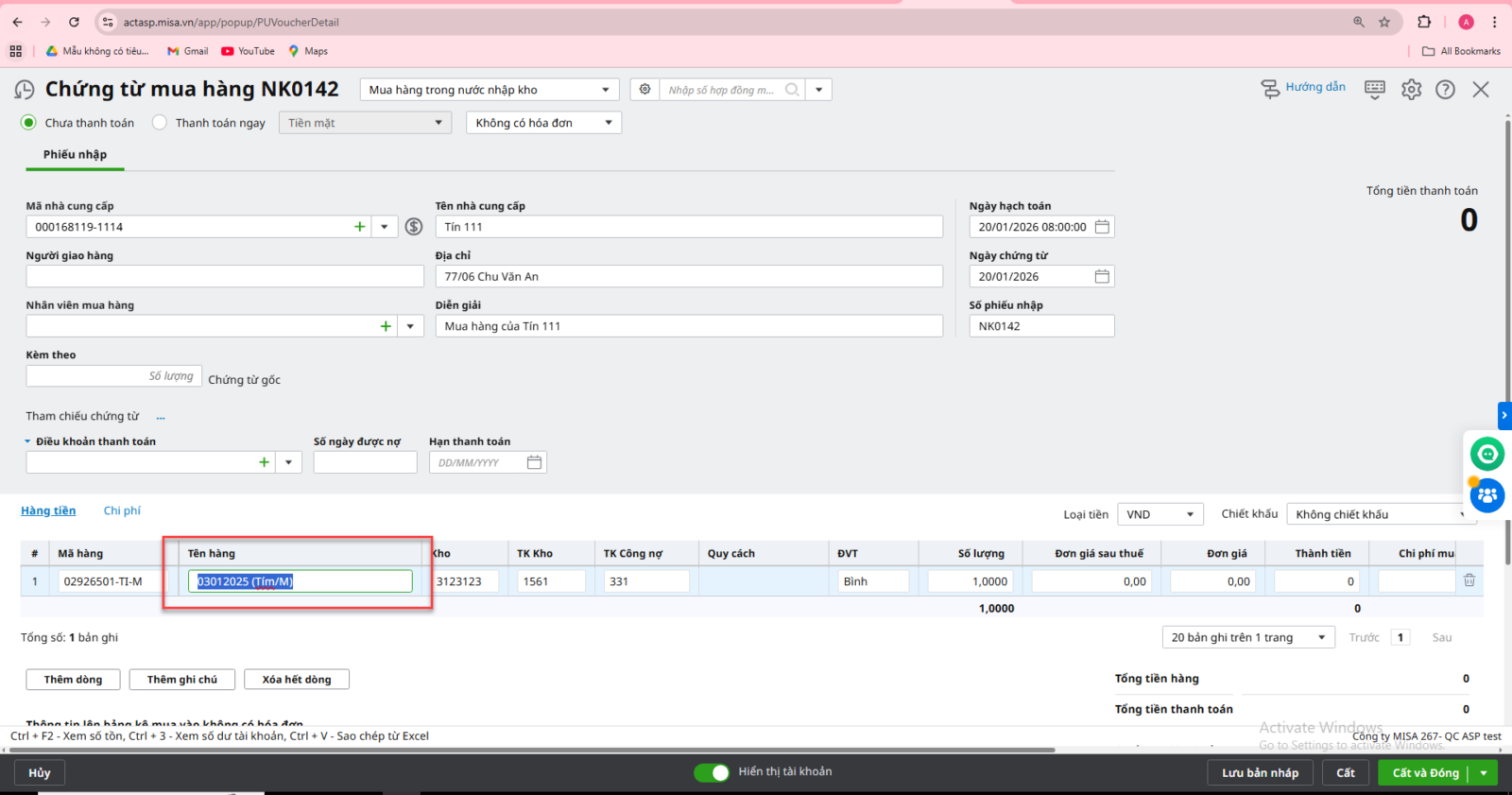Screen dimensions: 1512x795
Task: Open the help question mark icon
Action: pos(1445,90)
